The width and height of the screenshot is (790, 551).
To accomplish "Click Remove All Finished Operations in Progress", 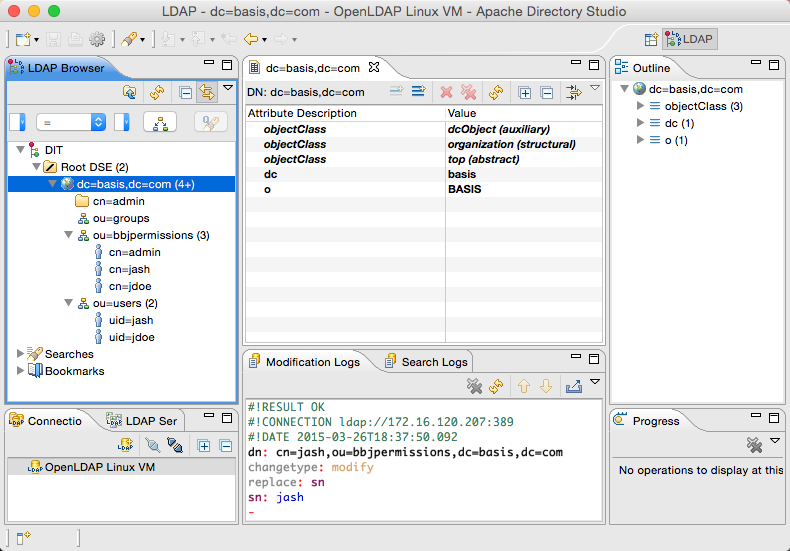I will 754,445.
